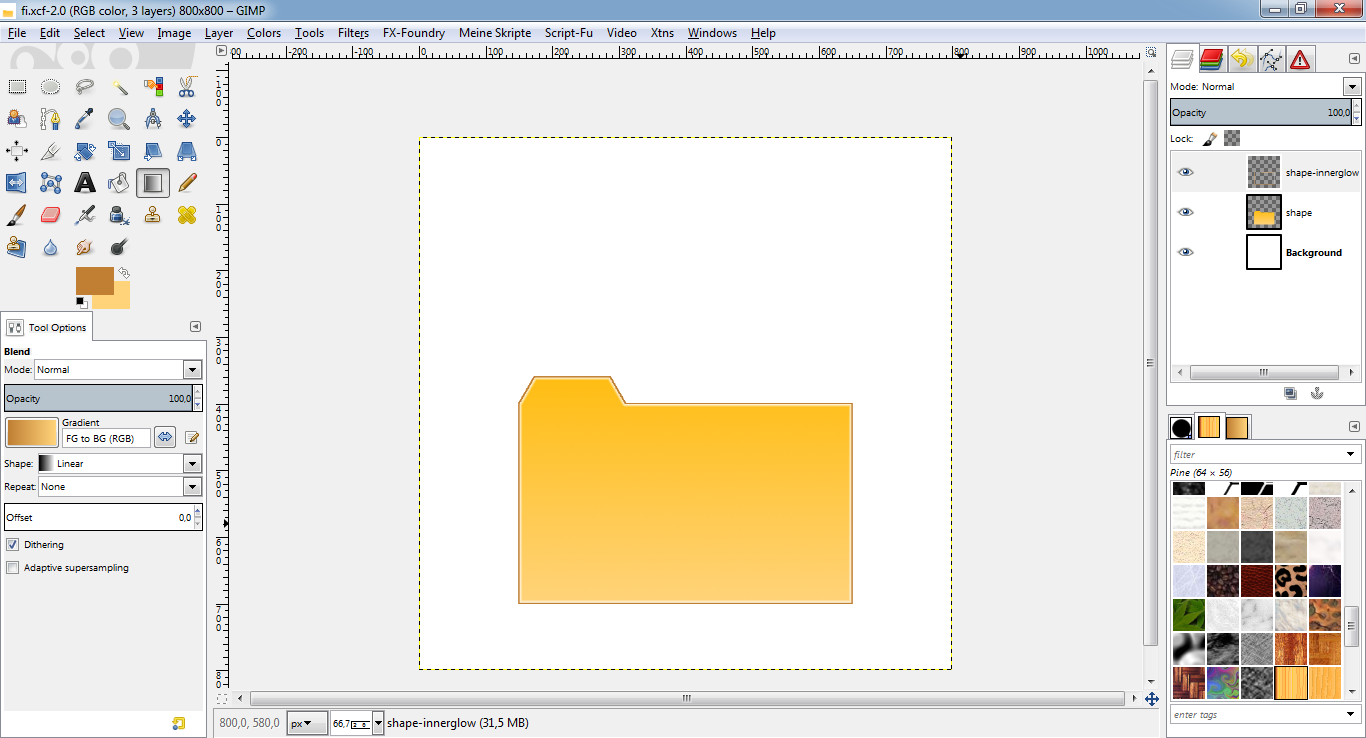The height and width of the screenshot is (738, 1366).
Task: Anchor the floating layer button
Action: 1317,393
